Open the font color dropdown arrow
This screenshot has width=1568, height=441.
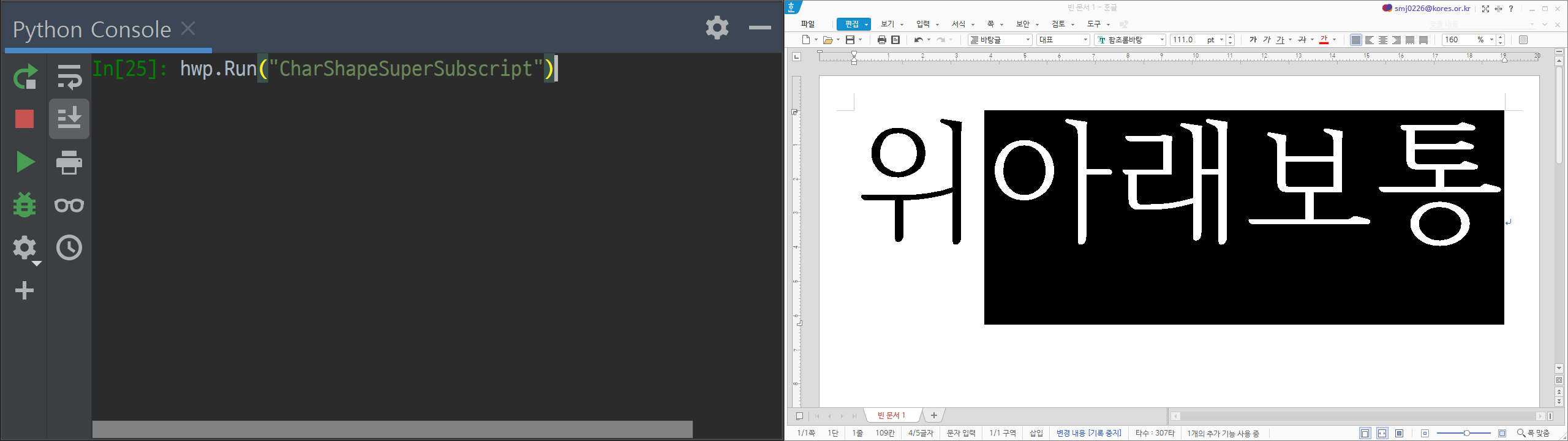(1335, 40)
